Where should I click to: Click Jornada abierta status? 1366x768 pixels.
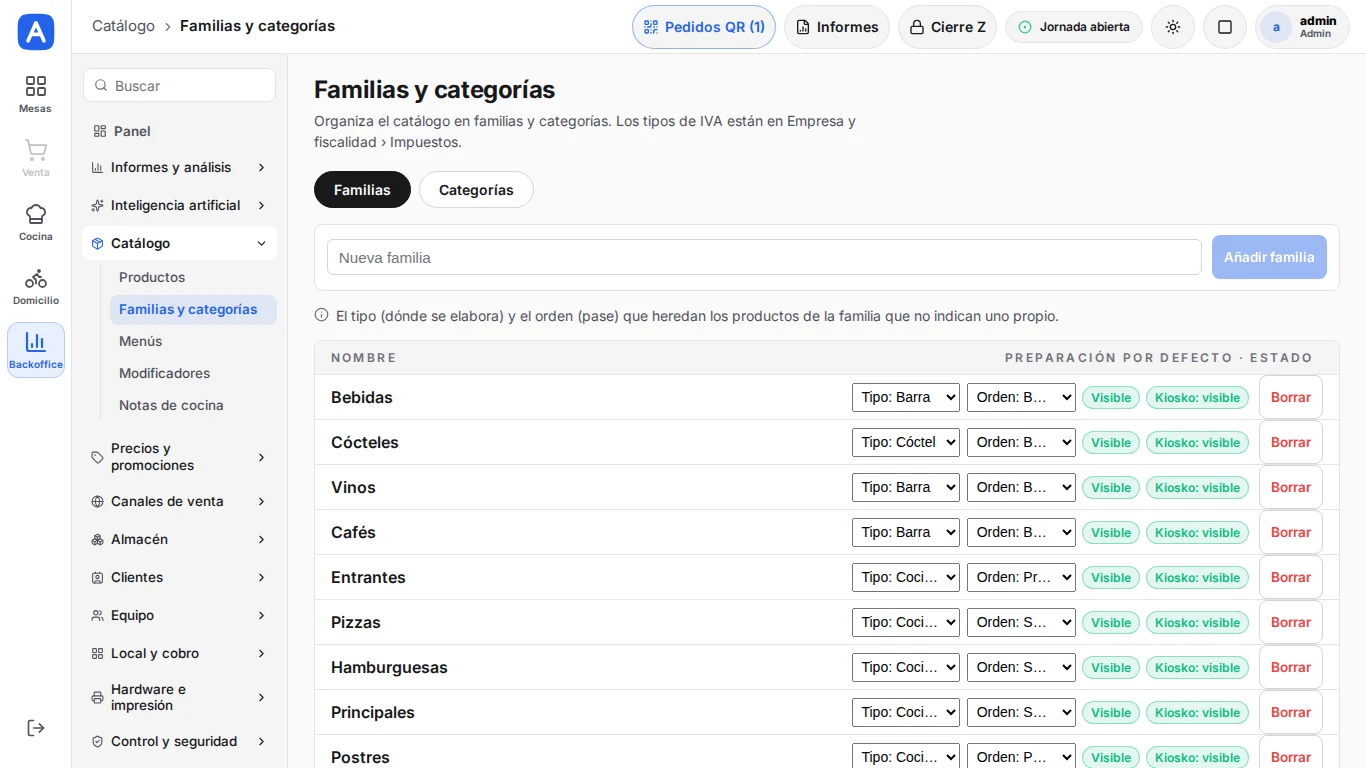(x=1074, y=27)
